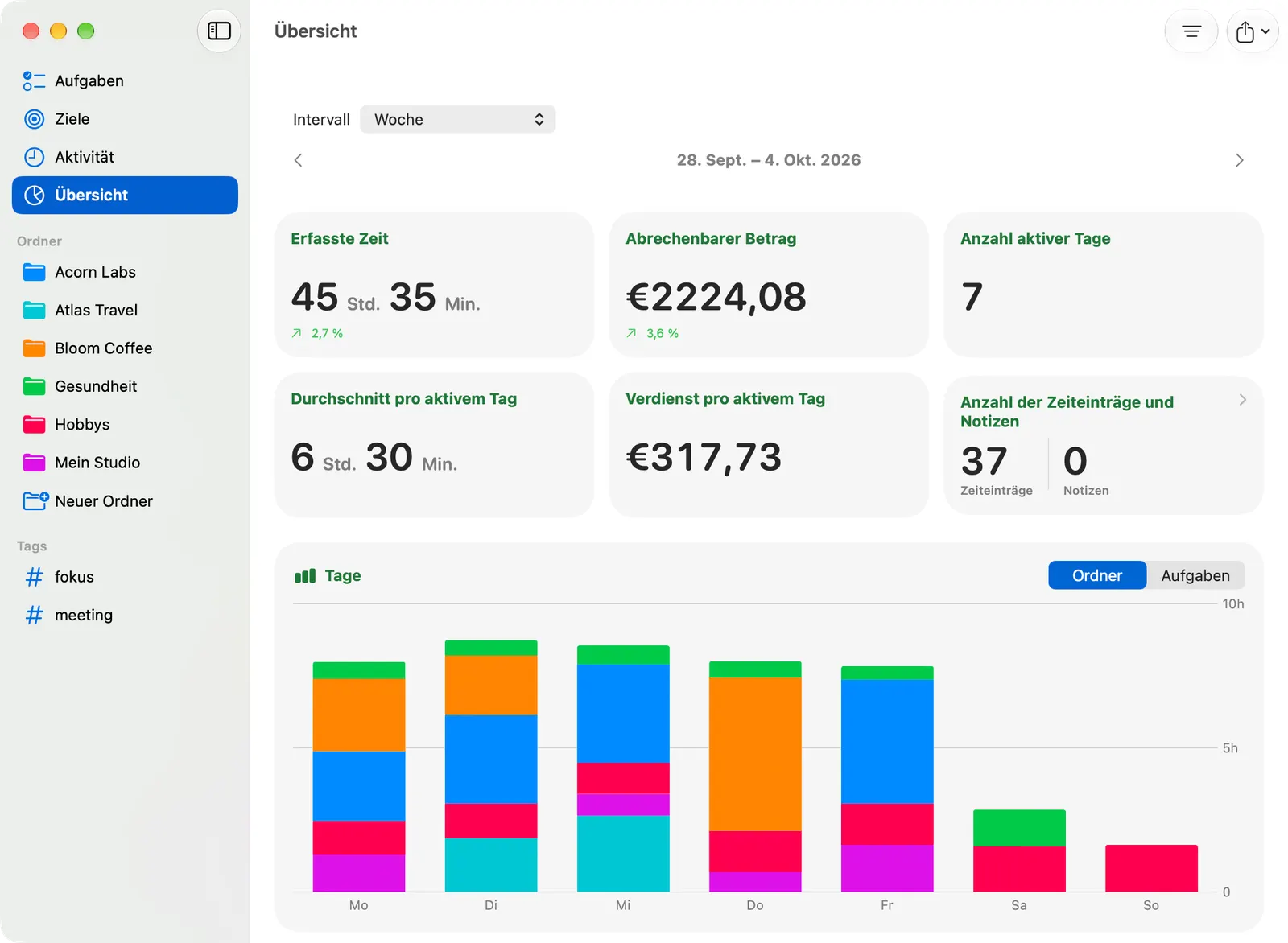The height and width of the screenshot is (943, 1288).
Task: Open the filter options icon
Action: [1191, 31]
